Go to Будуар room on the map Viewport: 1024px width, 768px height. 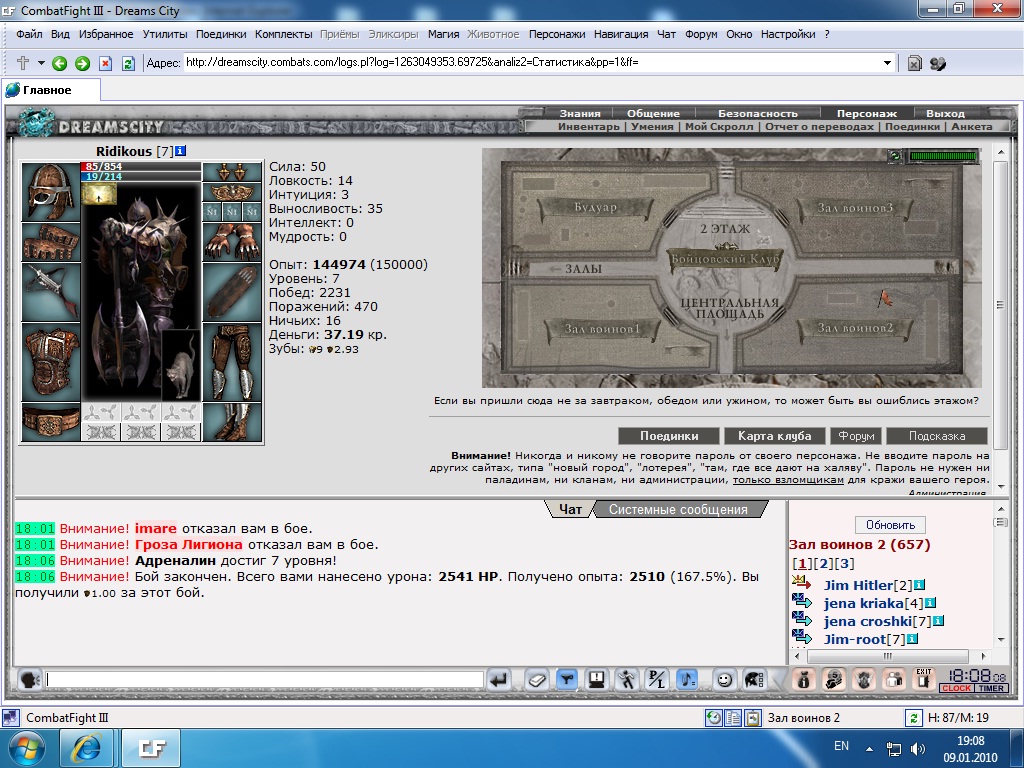[595, 208]
